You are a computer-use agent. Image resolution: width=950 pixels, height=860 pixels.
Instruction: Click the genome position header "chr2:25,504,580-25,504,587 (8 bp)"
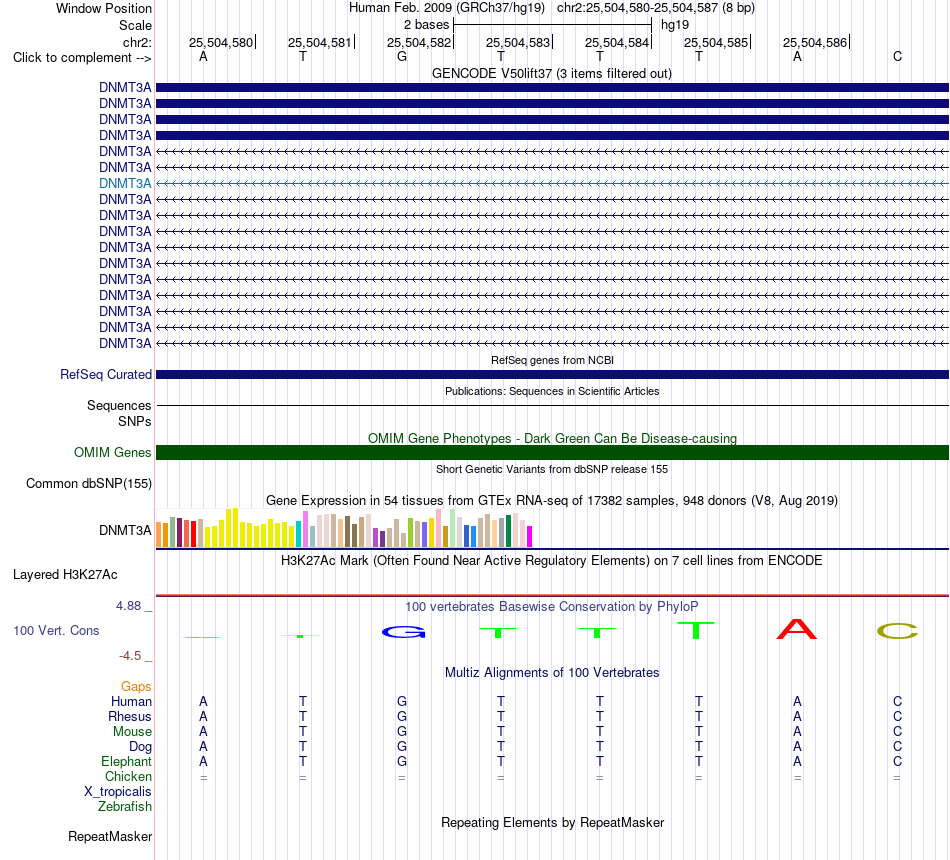[656, 8]
